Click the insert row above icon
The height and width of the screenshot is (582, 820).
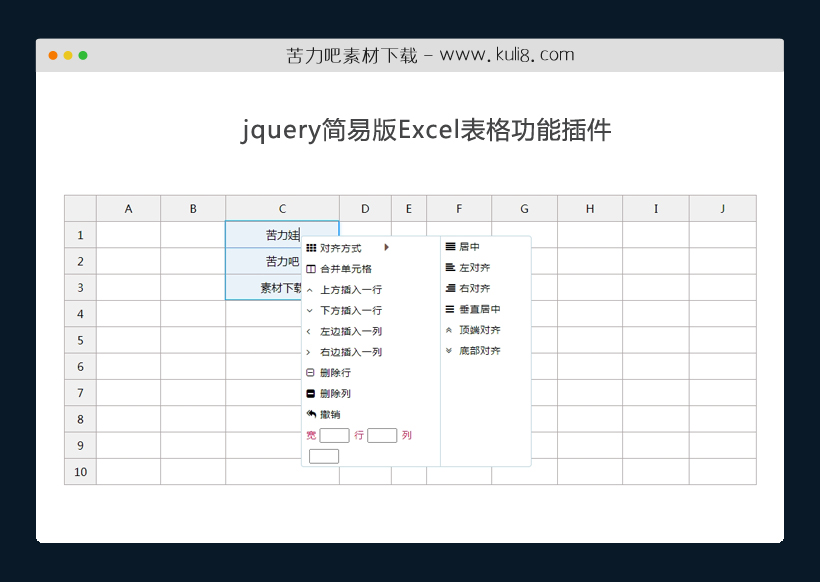pos(311,290)
